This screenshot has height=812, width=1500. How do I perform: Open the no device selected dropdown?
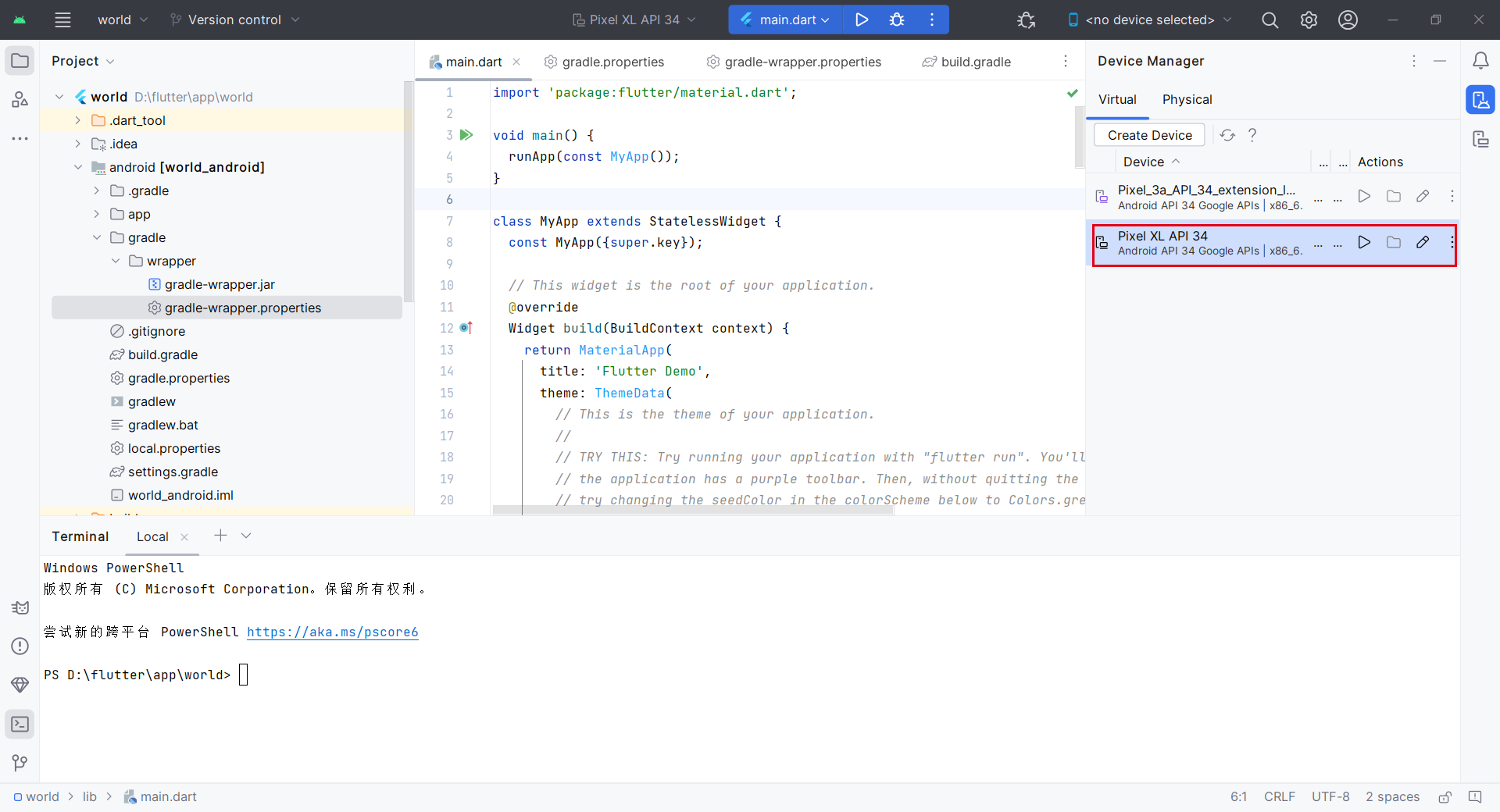tap(1149, 20)
